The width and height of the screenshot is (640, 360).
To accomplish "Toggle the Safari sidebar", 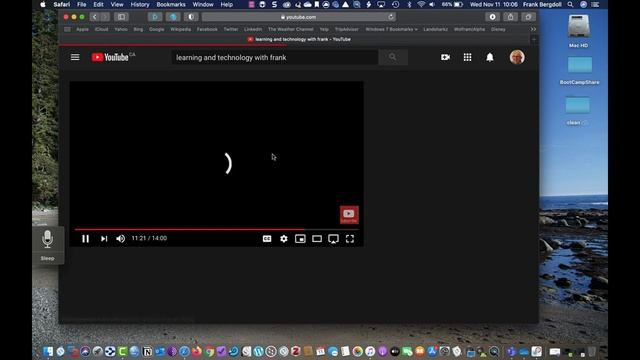I will coord(121,17).
